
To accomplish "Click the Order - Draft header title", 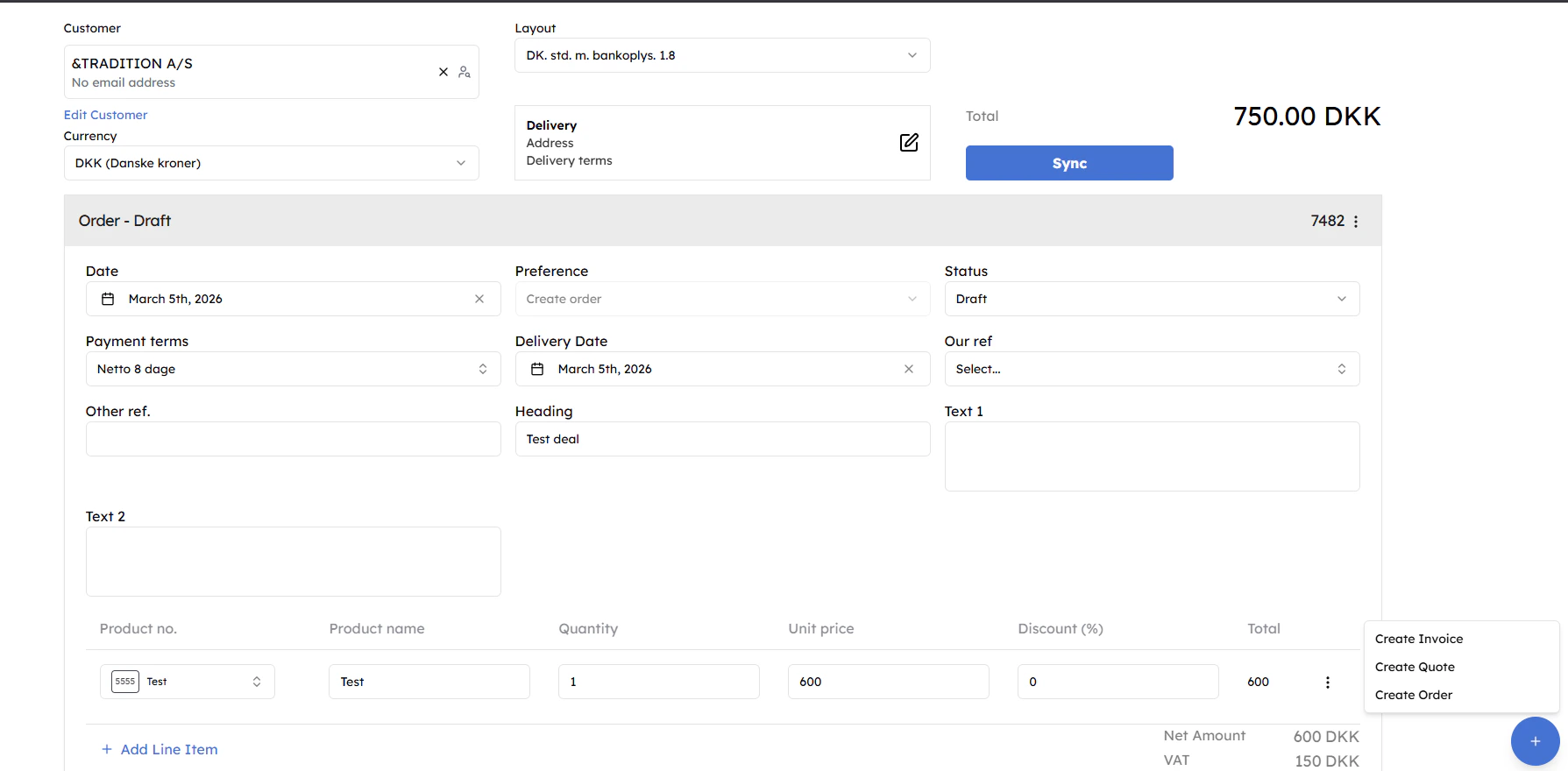I will pos(124,221).
